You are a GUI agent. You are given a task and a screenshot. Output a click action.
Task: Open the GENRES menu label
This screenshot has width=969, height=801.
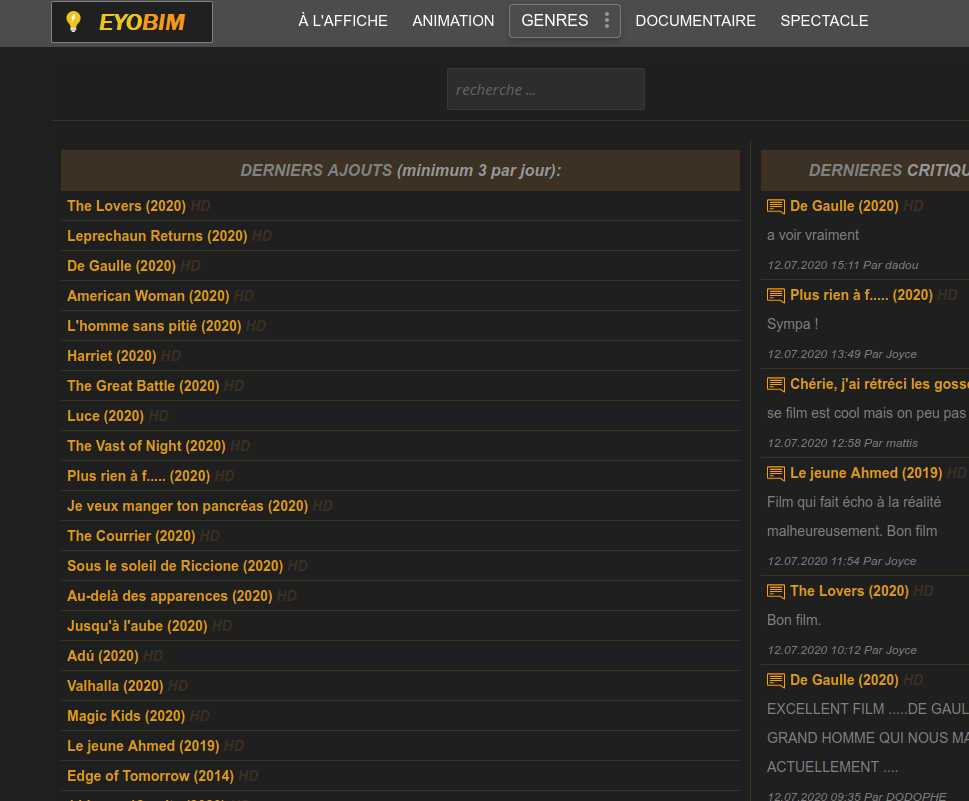[x=554, y=20]
